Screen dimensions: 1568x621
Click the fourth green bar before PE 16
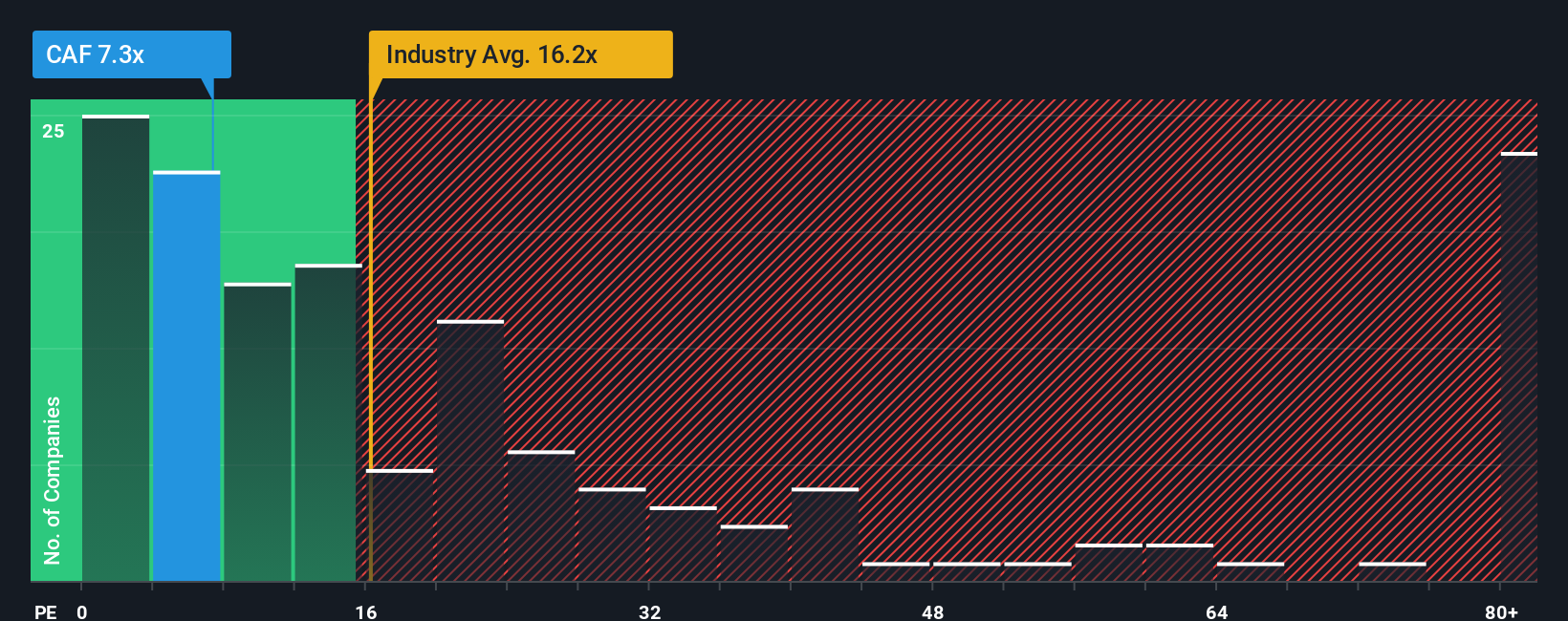[328, 423]
